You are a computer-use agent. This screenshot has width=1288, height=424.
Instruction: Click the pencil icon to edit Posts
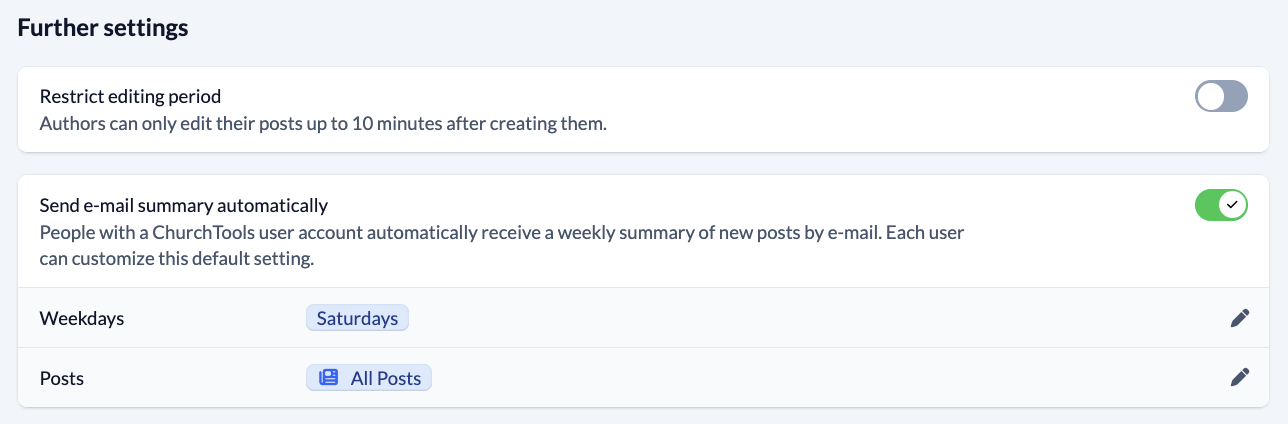pyautogui.click(x=1240, y=377)
